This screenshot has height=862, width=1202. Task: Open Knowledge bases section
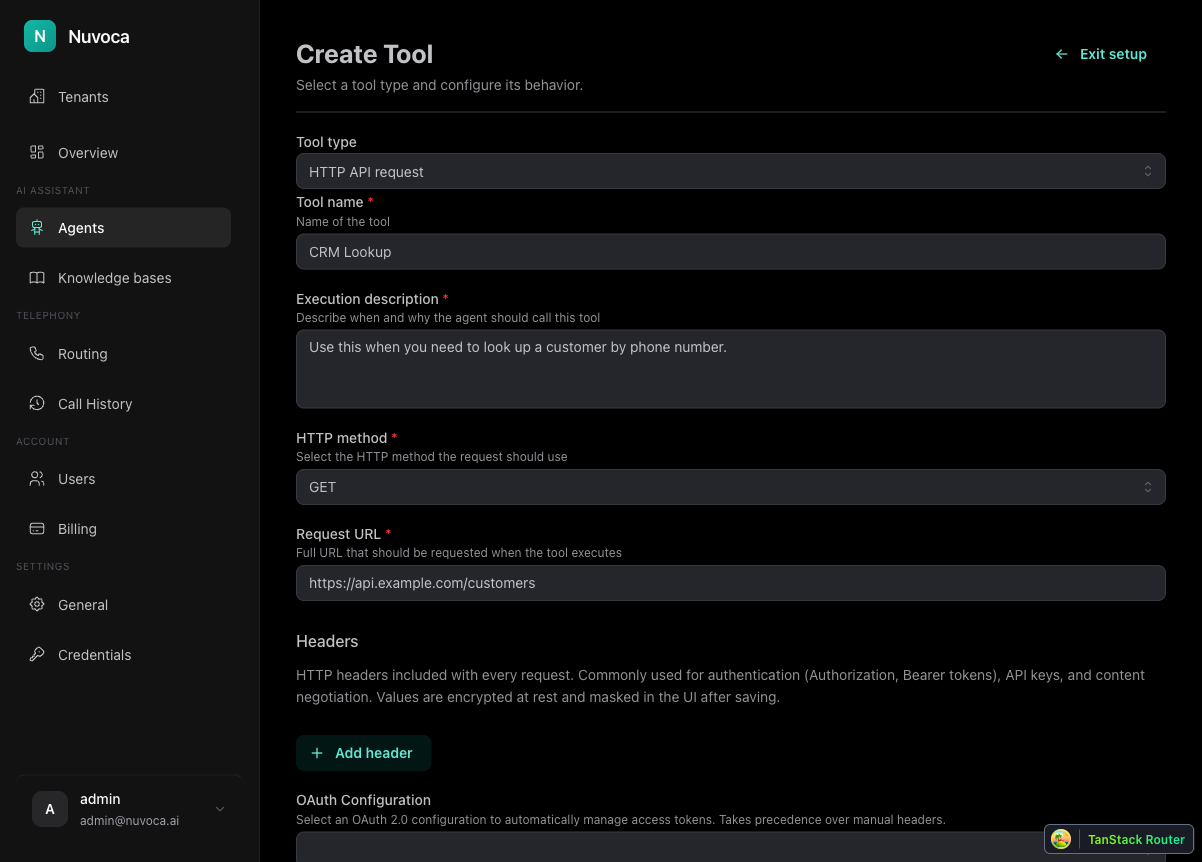123,278
